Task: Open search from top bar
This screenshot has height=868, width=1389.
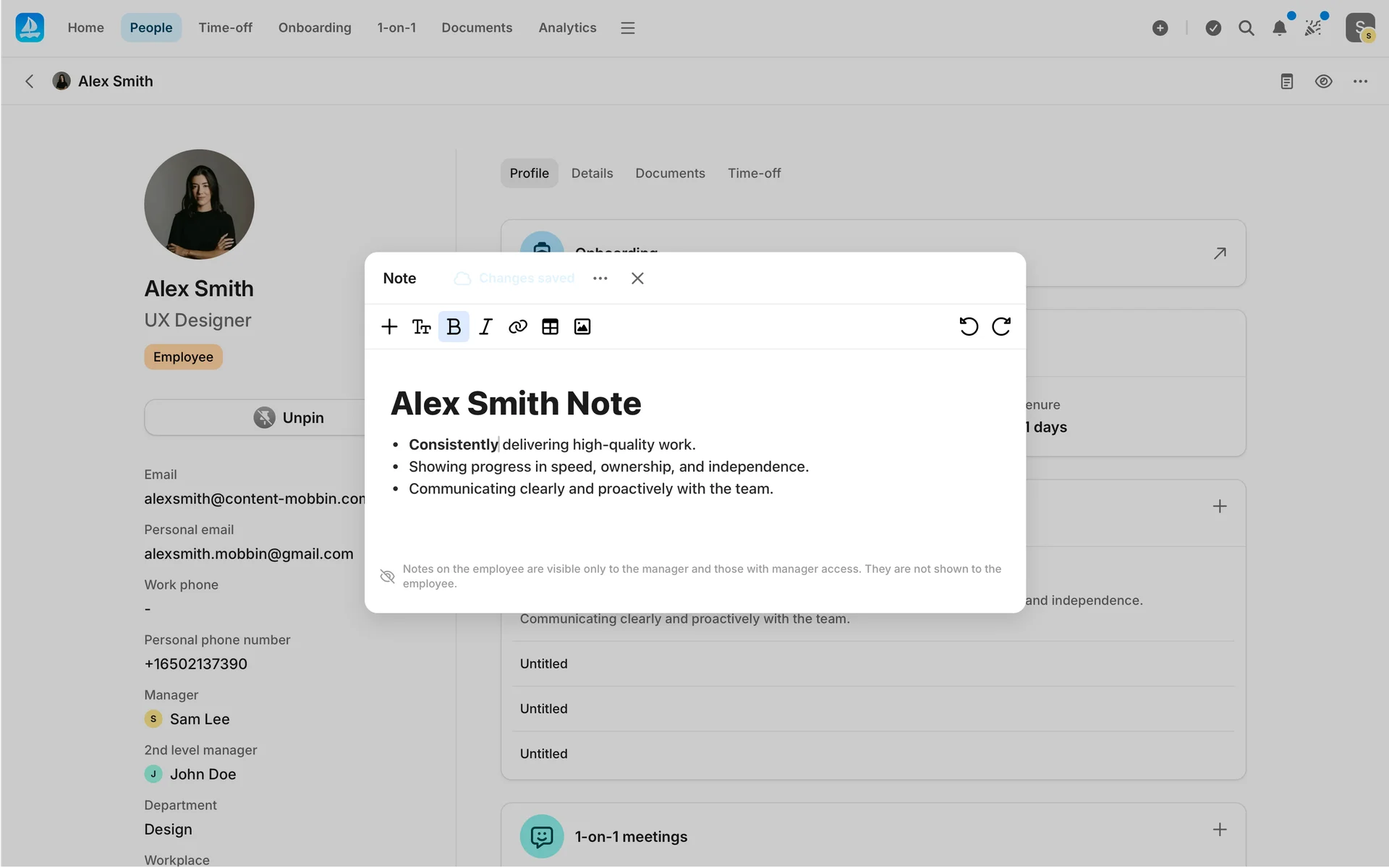Action: coord(1246,28)
